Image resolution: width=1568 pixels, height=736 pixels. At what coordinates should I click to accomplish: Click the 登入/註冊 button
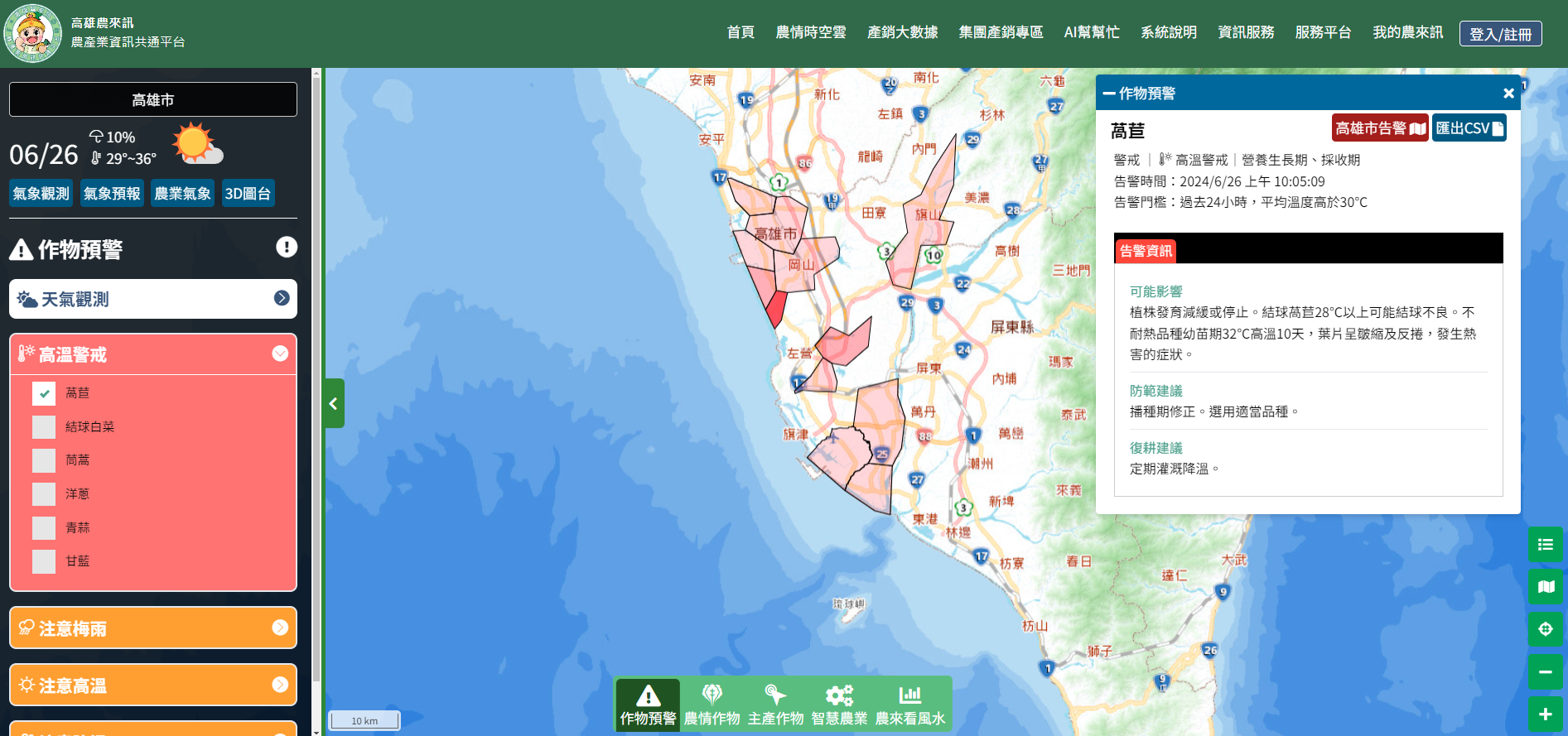click(1500, 34)
